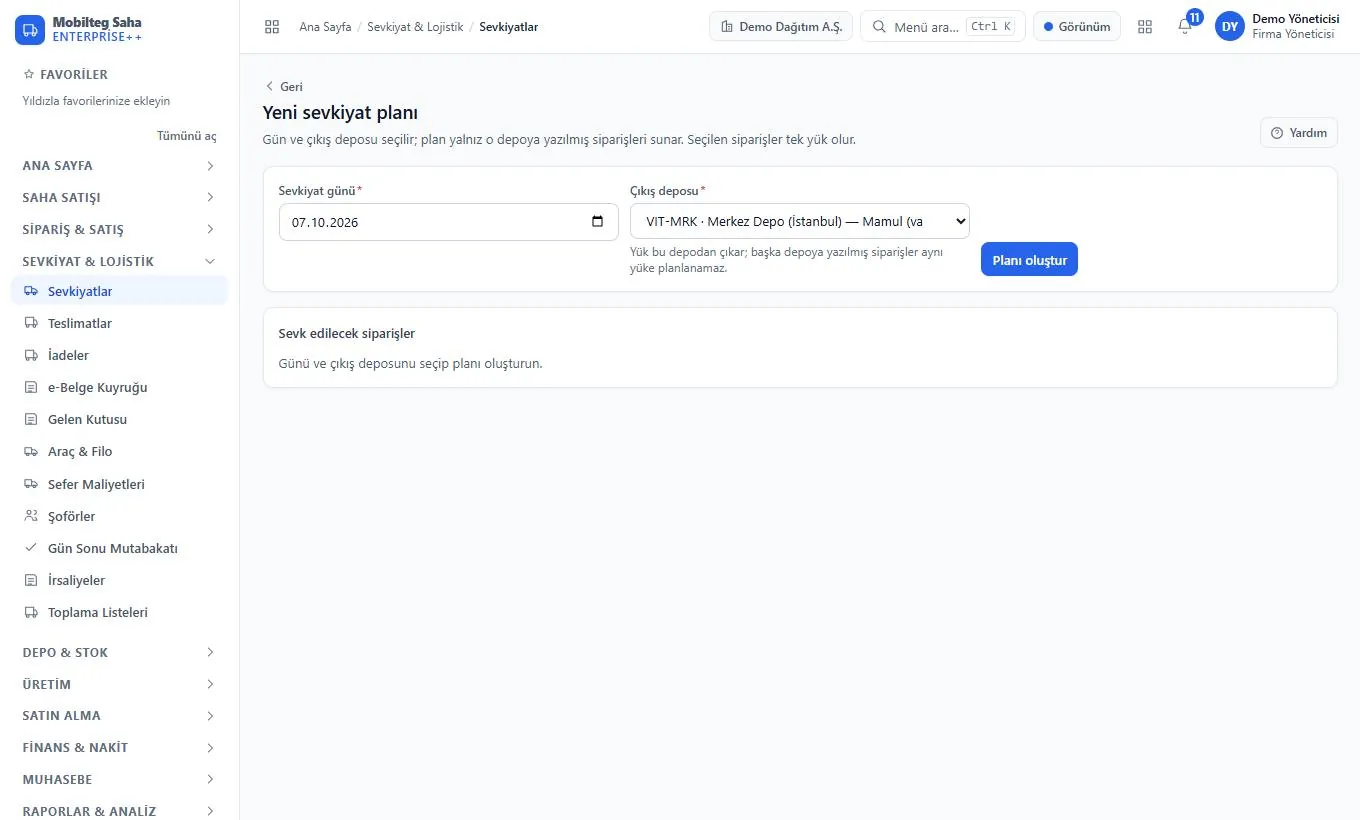The height and width of the screenshot is (820, 1360).
Task: Expand the RAPORLAR & ANALİZ section
Action: [119, 811]
